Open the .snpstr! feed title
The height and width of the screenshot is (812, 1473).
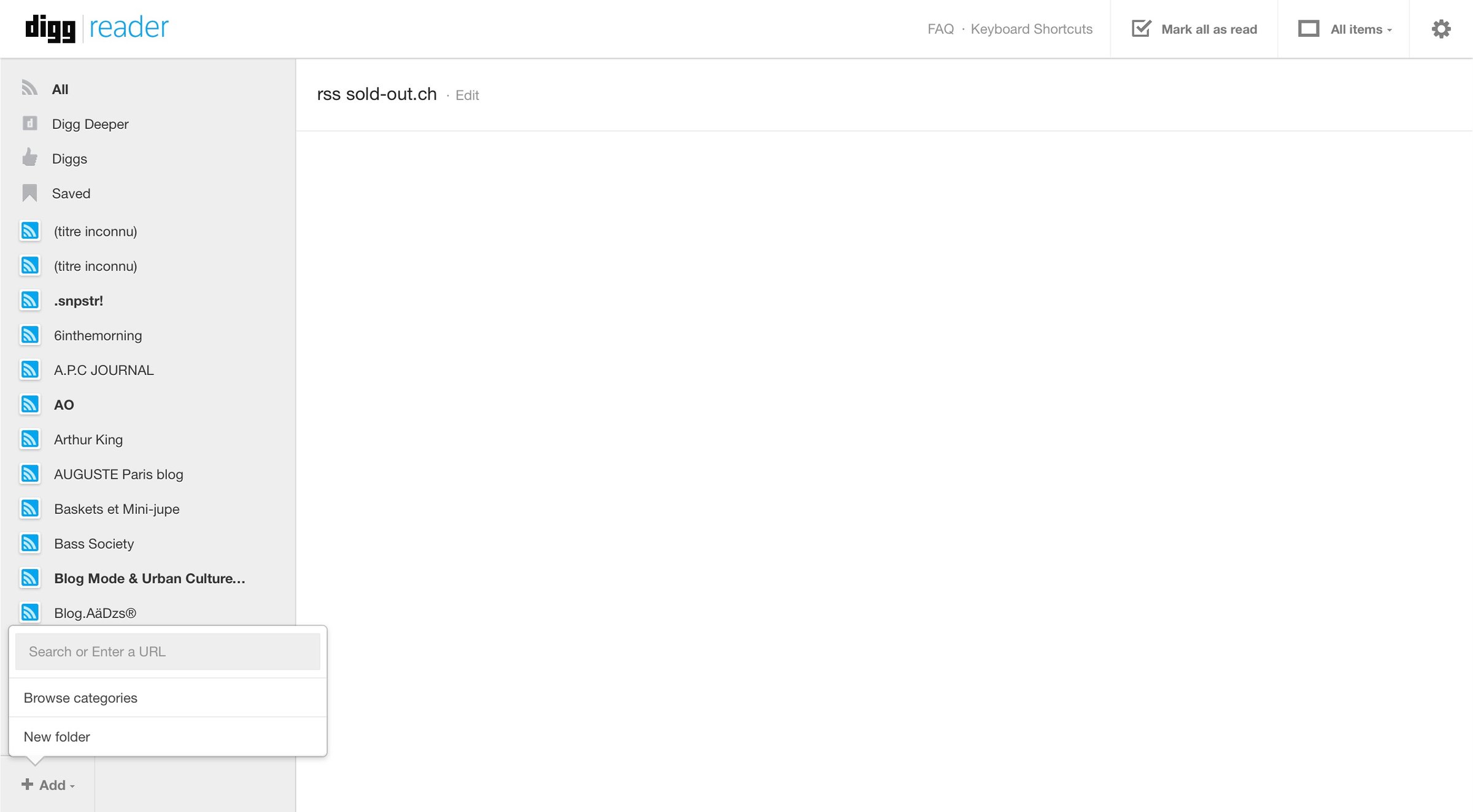(79, 301)
